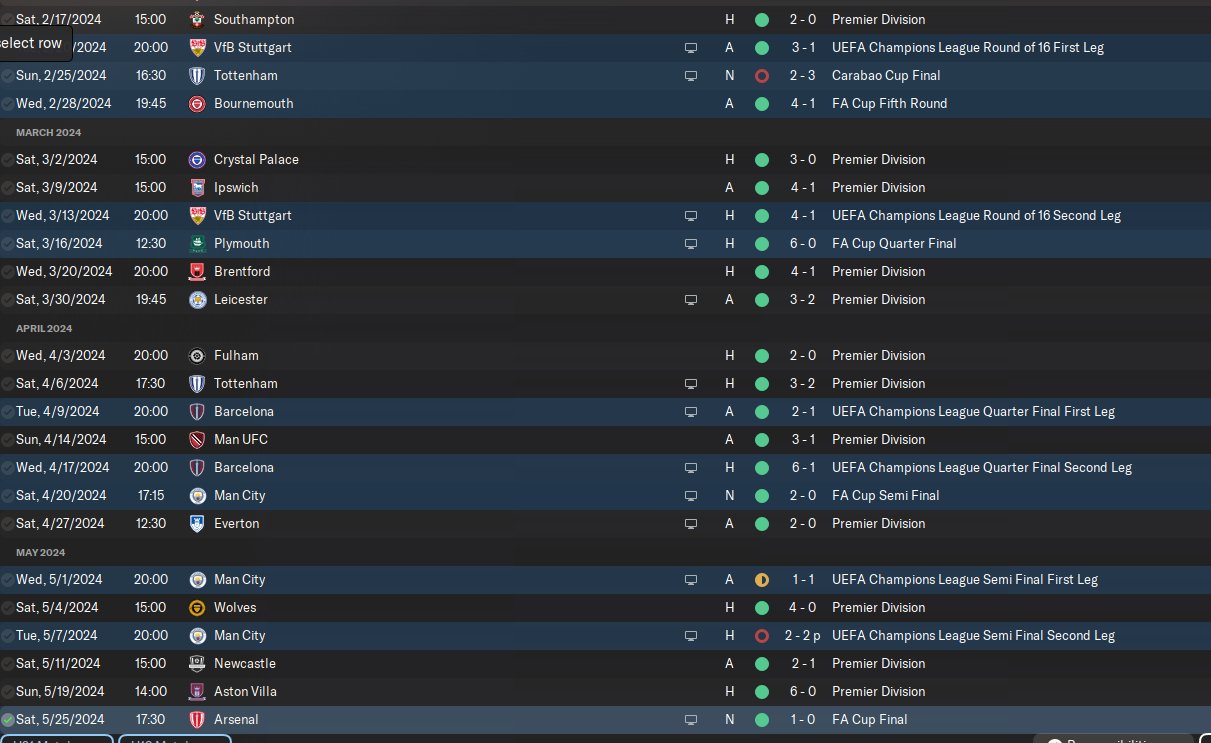
Task: Collapse the MARCH 2024 month header
Action: click(x=49, y=132)
